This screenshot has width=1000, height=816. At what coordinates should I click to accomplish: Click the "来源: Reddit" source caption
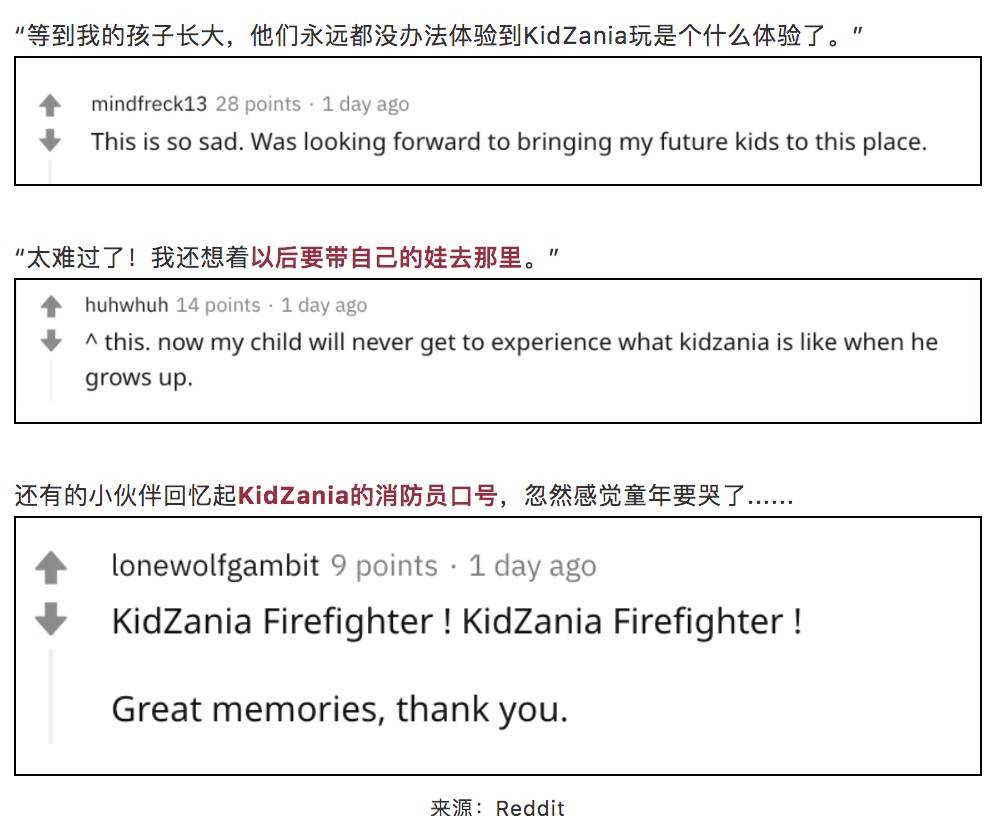pos(497,806)
